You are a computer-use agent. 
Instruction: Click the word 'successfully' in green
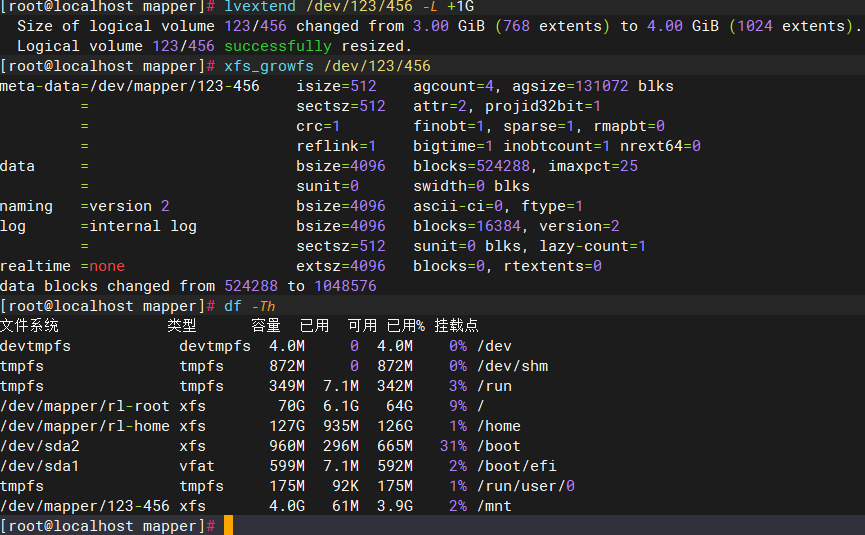click(278, 46)
